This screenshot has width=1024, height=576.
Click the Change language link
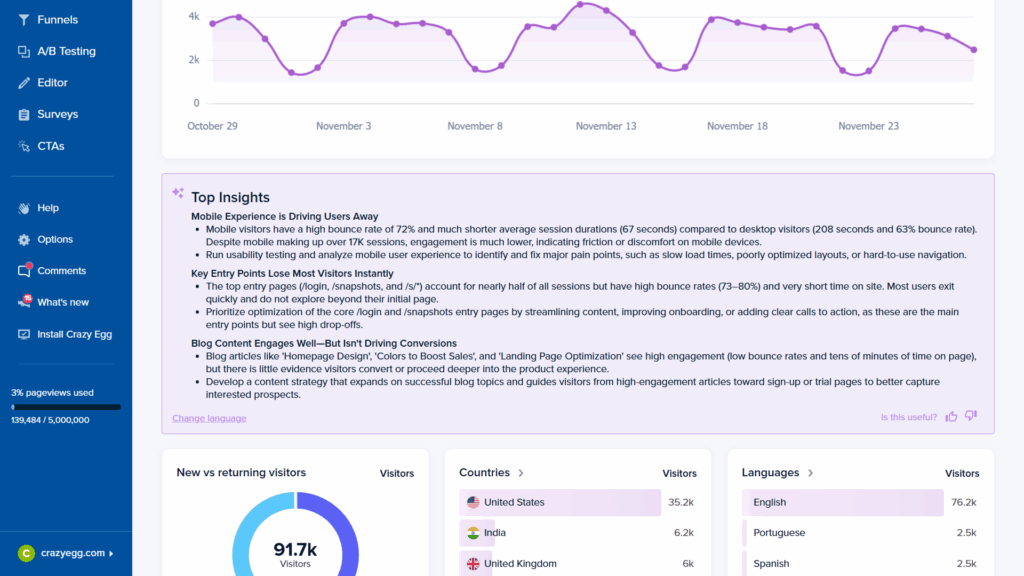209,418
